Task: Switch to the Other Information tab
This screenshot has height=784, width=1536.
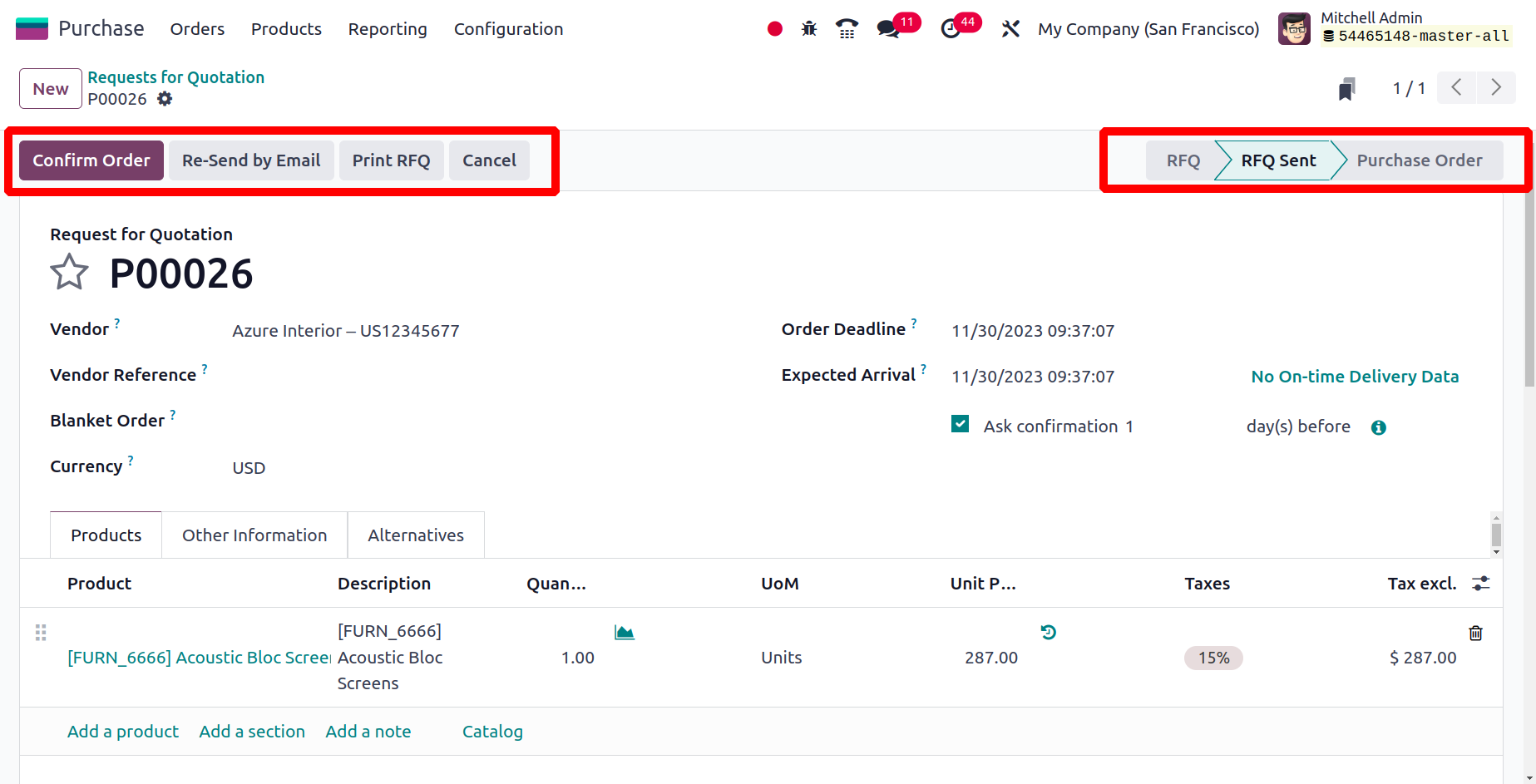Action: (x=254, y=535)
